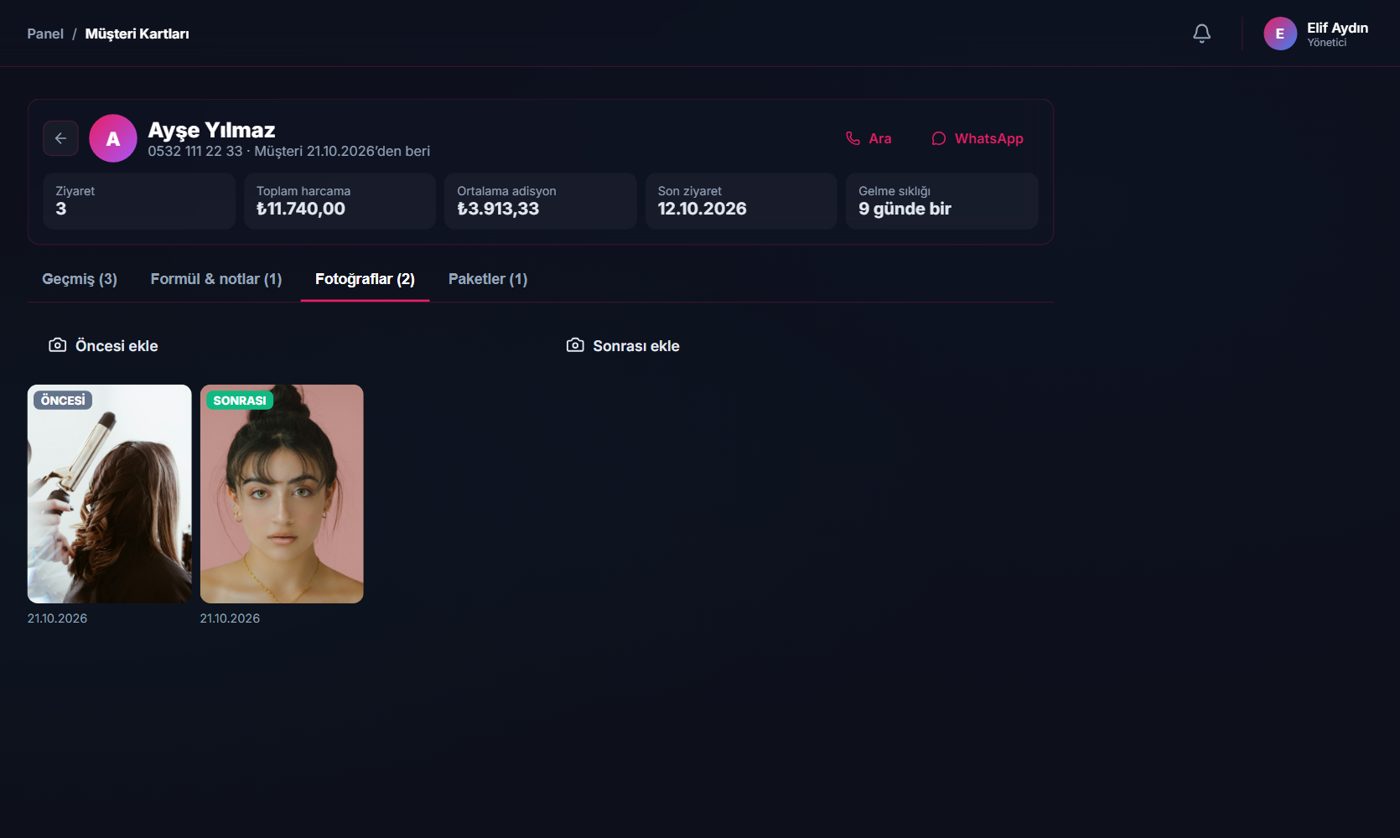Open the Formül & notlar (1) tab

click(216, 279)
